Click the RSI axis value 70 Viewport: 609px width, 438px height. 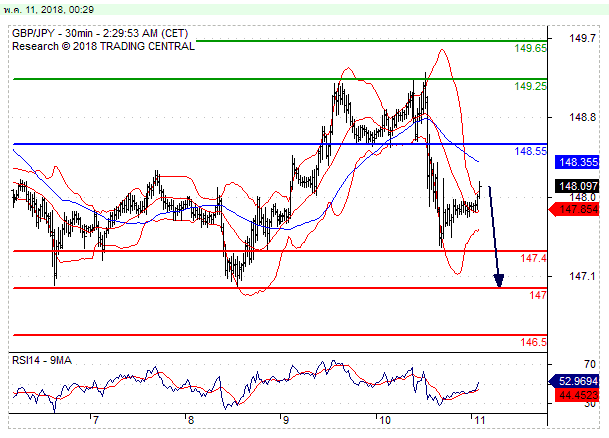coord(590,364)
